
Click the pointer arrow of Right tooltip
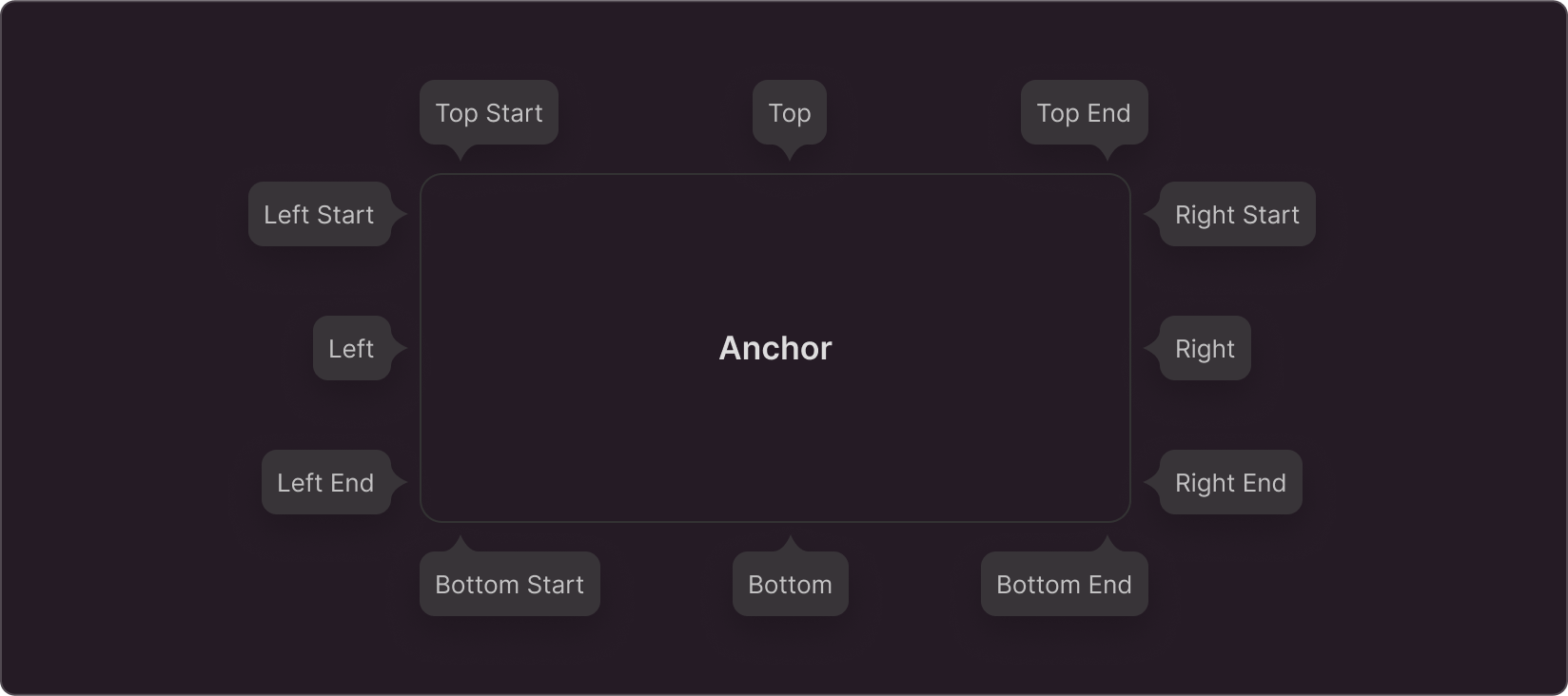1151,349
